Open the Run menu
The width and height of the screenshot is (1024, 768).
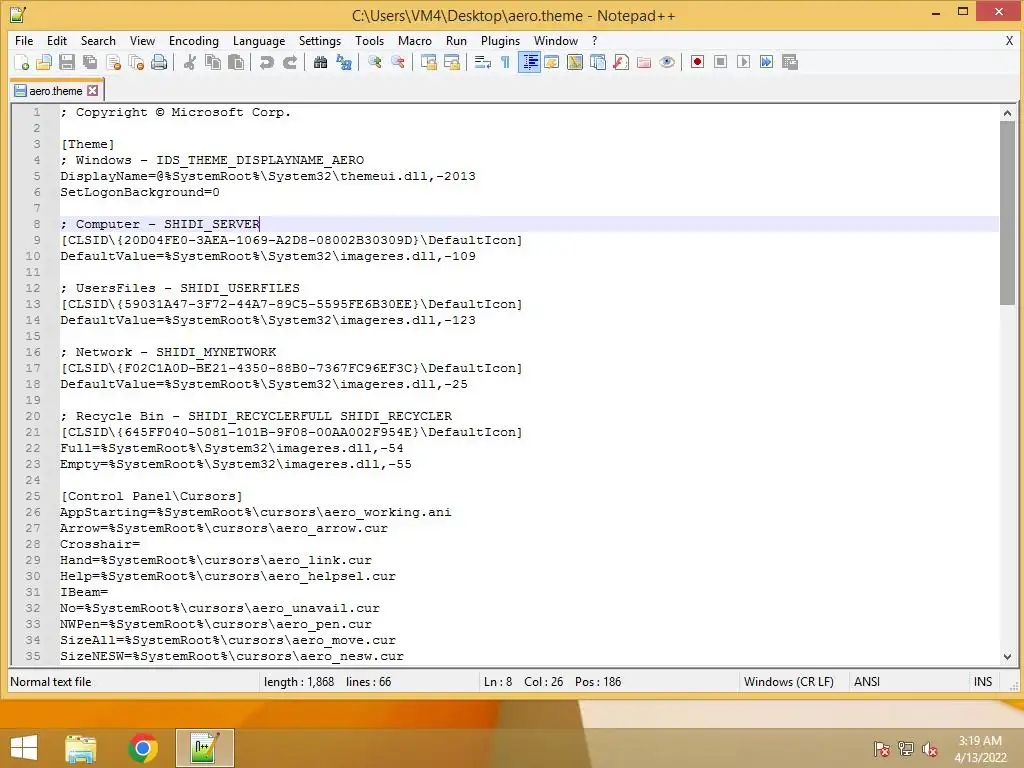click(x=456, y=40)
